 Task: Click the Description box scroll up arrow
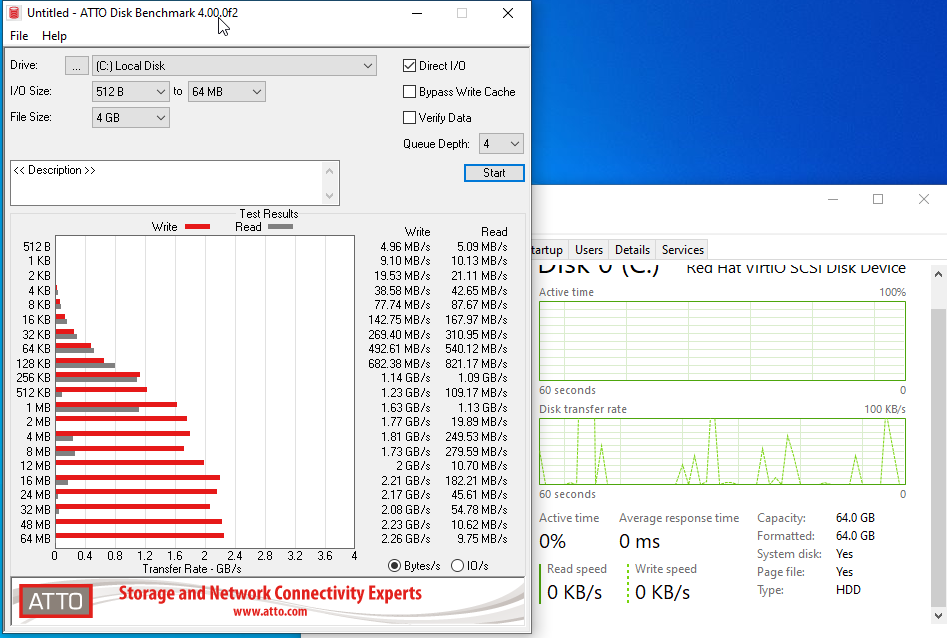click(329, 171)
